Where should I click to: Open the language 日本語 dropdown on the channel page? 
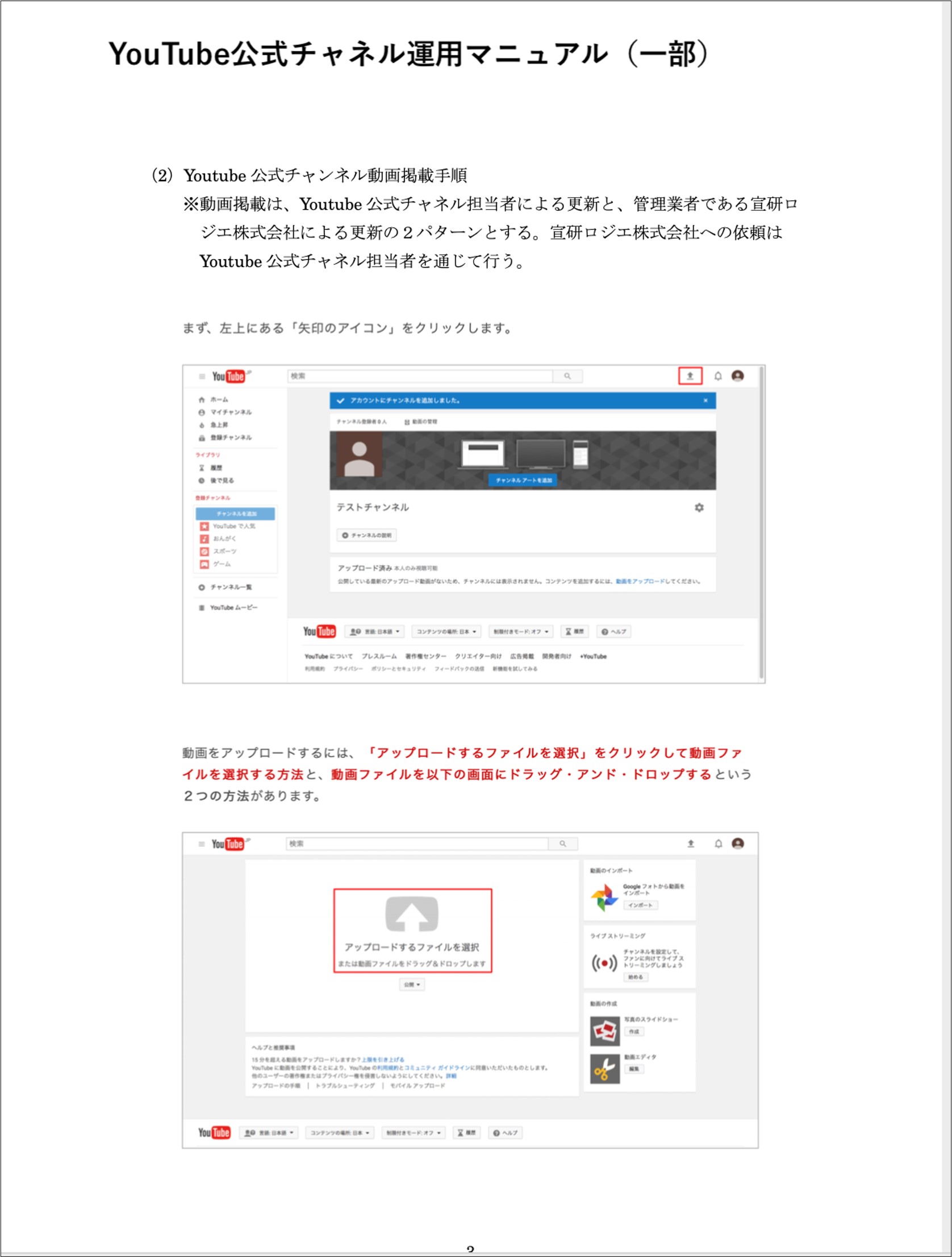(x=375, y=632)
